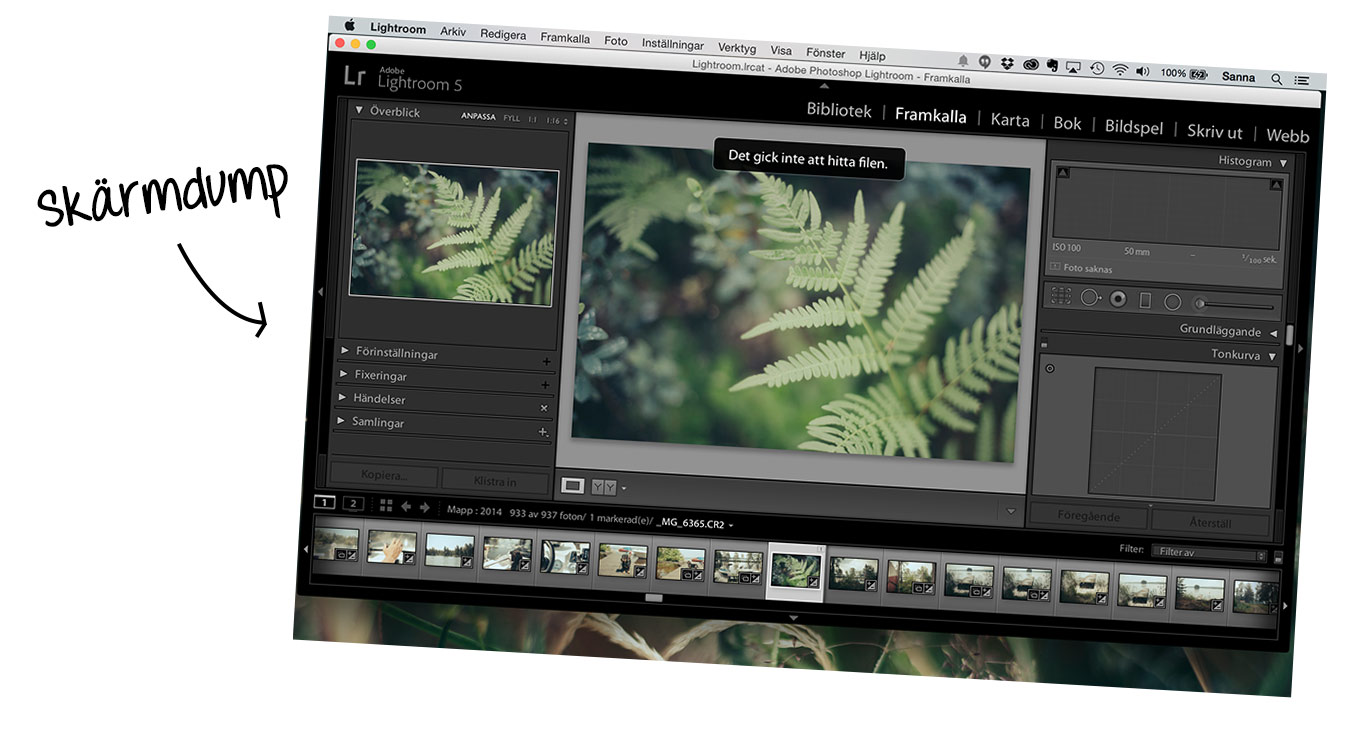1357x742 pixels.
Task: Toggle the filter switch beside Filter av
Action: 1278,557
